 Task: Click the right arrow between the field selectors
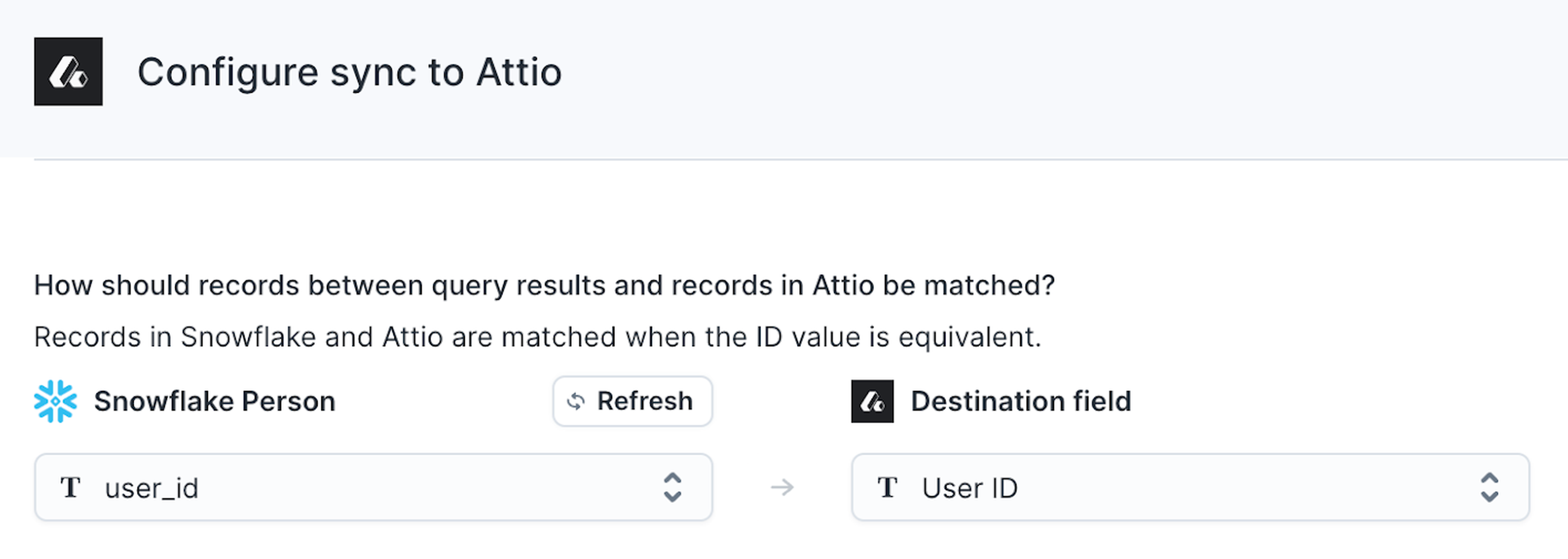click(782, 487)
